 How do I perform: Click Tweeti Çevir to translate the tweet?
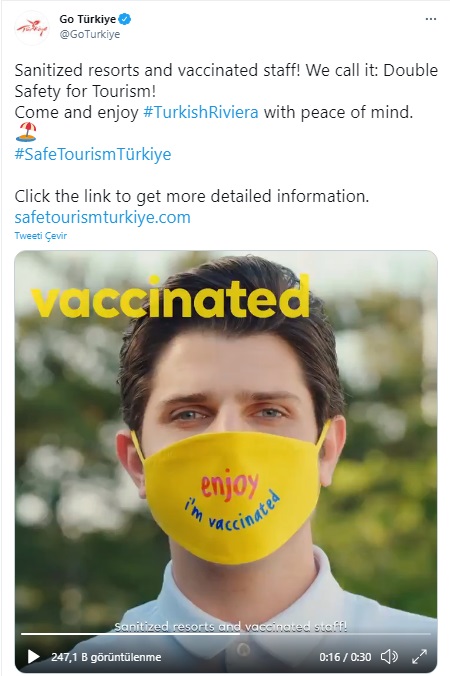[41, 236]
